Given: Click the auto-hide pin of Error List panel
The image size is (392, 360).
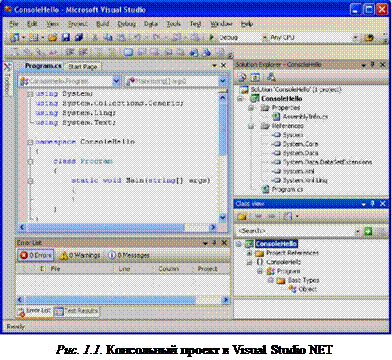Looking at the screenshot, I should [215, 243].
